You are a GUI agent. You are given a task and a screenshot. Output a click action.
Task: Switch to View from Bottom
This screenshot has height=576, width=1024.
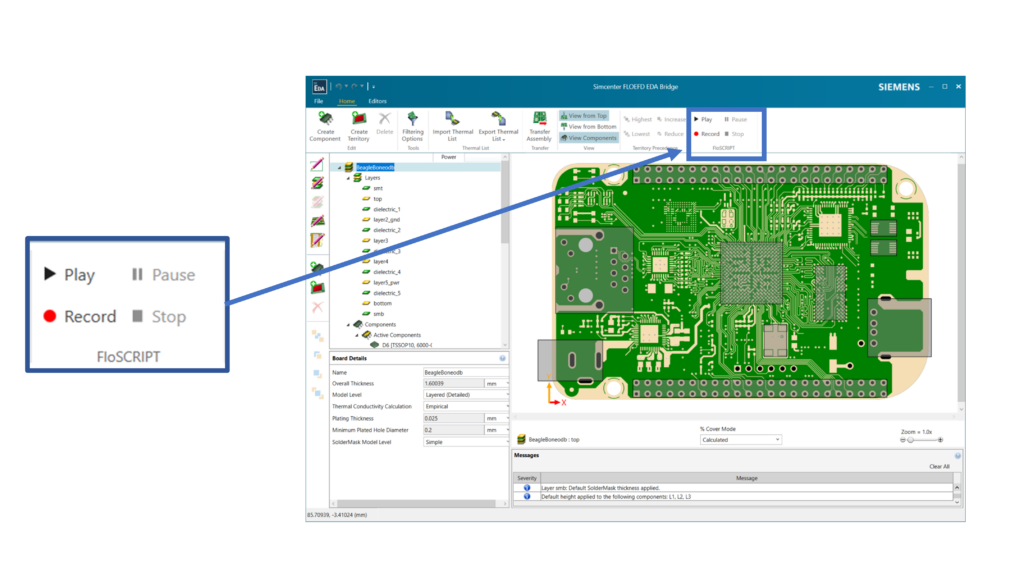click(587, 127)
